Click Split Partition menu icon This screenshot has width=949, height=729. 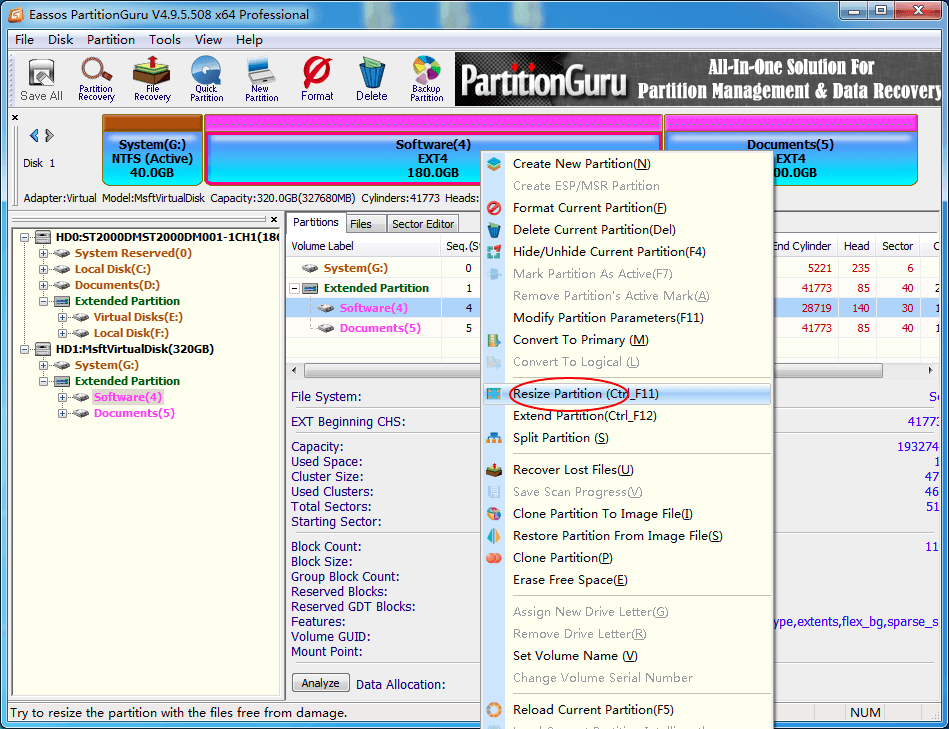(x=494, y=438)
